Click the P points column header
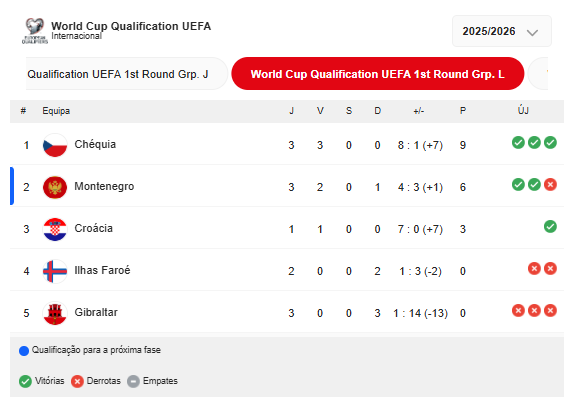578x409 pixels. [x=463, y=111]
